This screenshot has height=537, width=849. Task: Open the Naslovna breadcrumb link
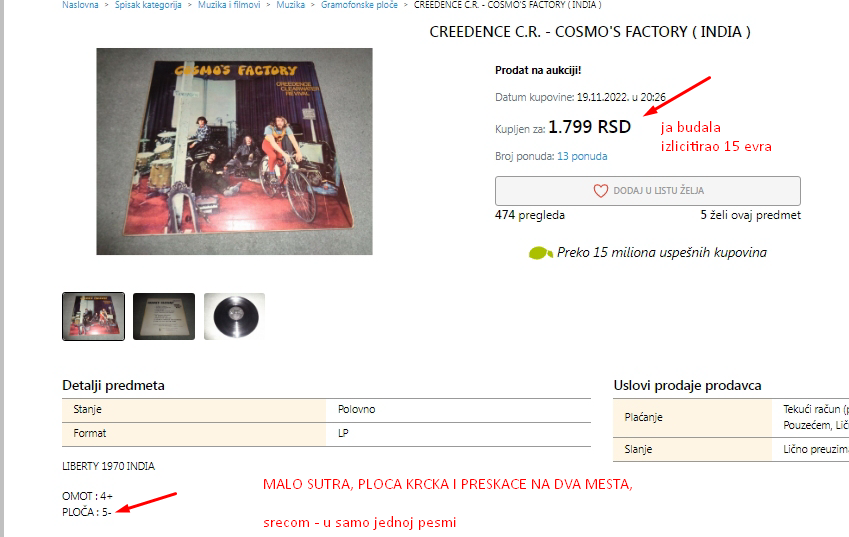point(80,5)
